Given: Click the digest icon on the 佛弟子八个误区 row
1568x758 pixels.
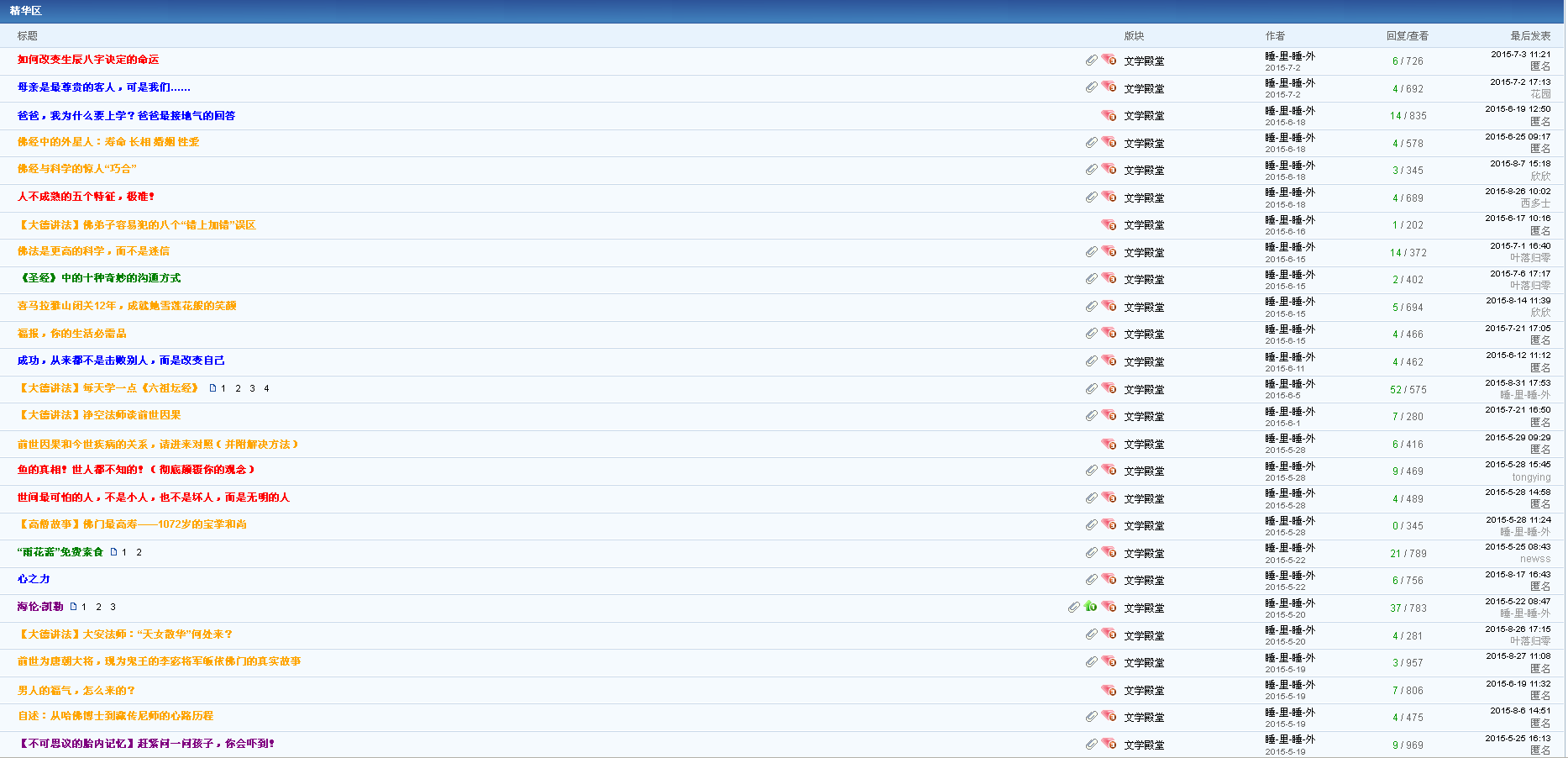Looking at the screenshot, I should tap(1109, 224).
